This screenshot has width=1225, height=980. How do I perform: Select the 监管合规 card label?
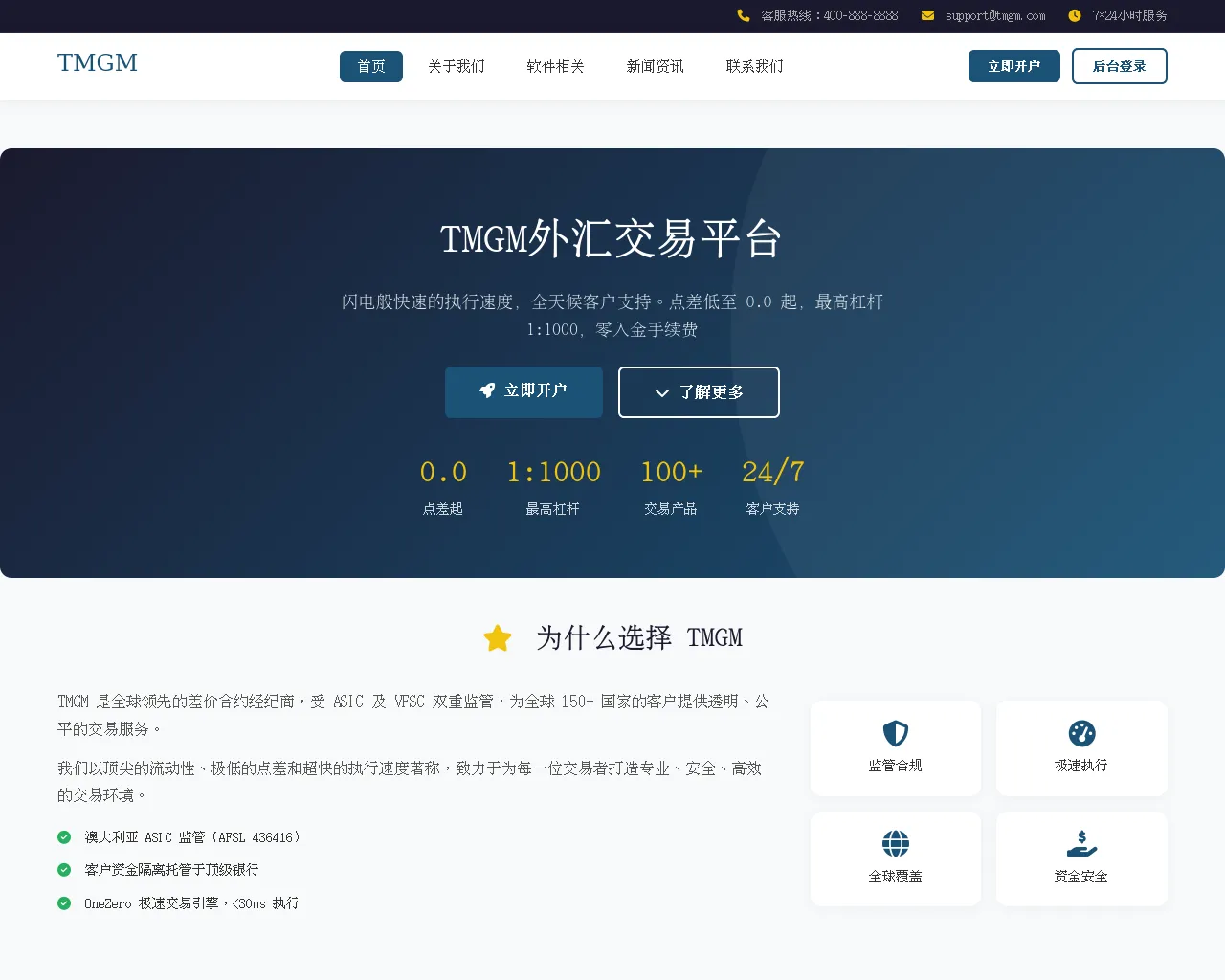click(896, 766)
